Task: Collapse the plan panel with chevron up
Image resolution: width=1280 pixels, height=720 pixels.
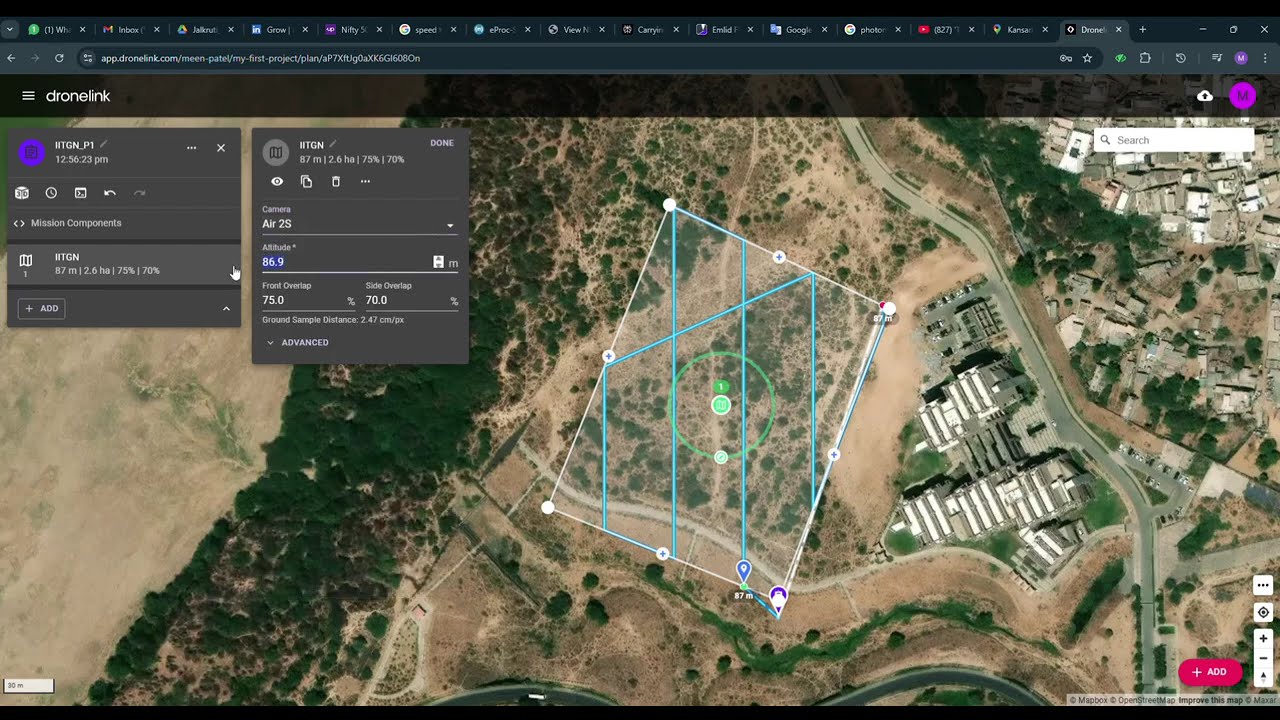Action: point(226,309)
